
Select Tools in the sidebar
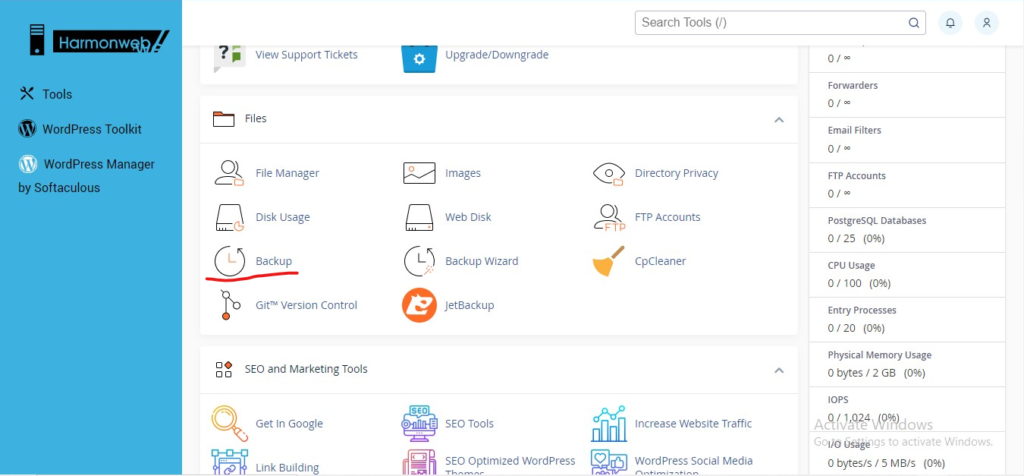coord(57,94)
